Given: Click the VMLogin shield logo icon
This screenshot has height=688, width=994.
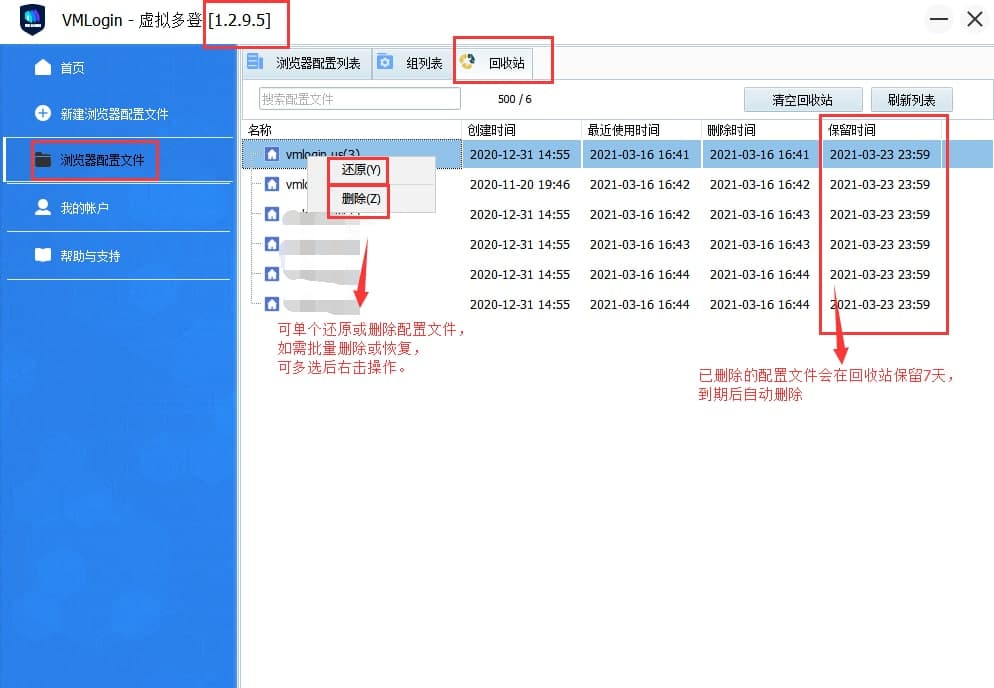Looking at the screenshot, I should pos(33,20).
